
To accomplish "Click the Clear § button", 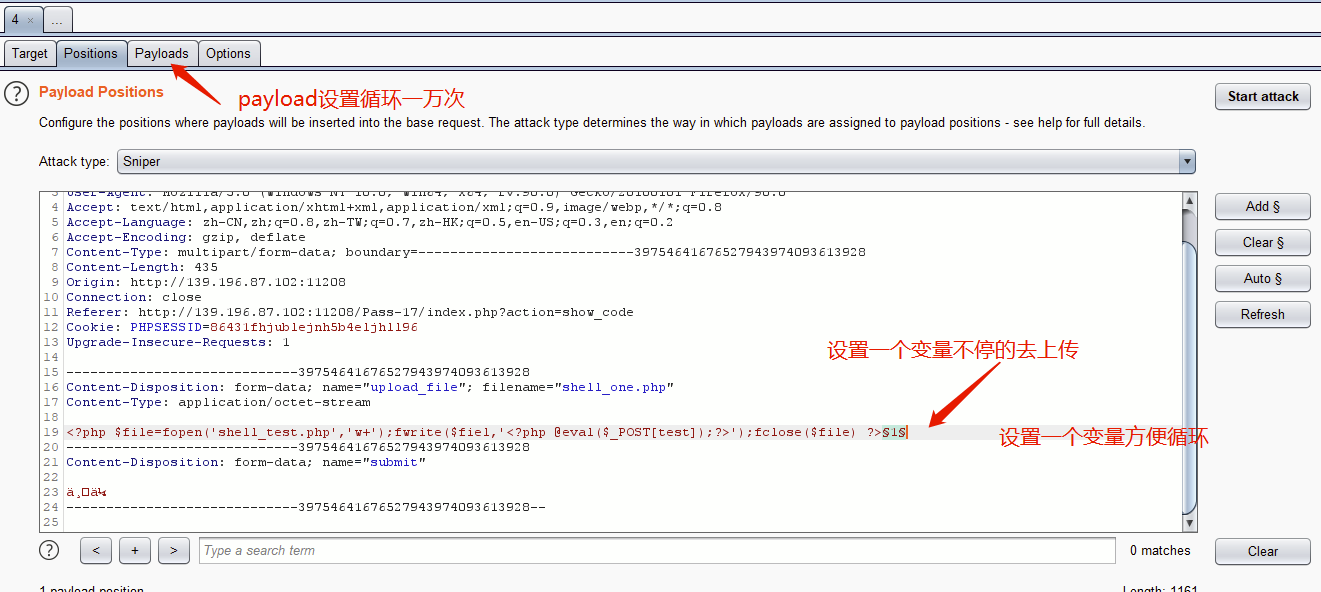I will click(1263, 242).
